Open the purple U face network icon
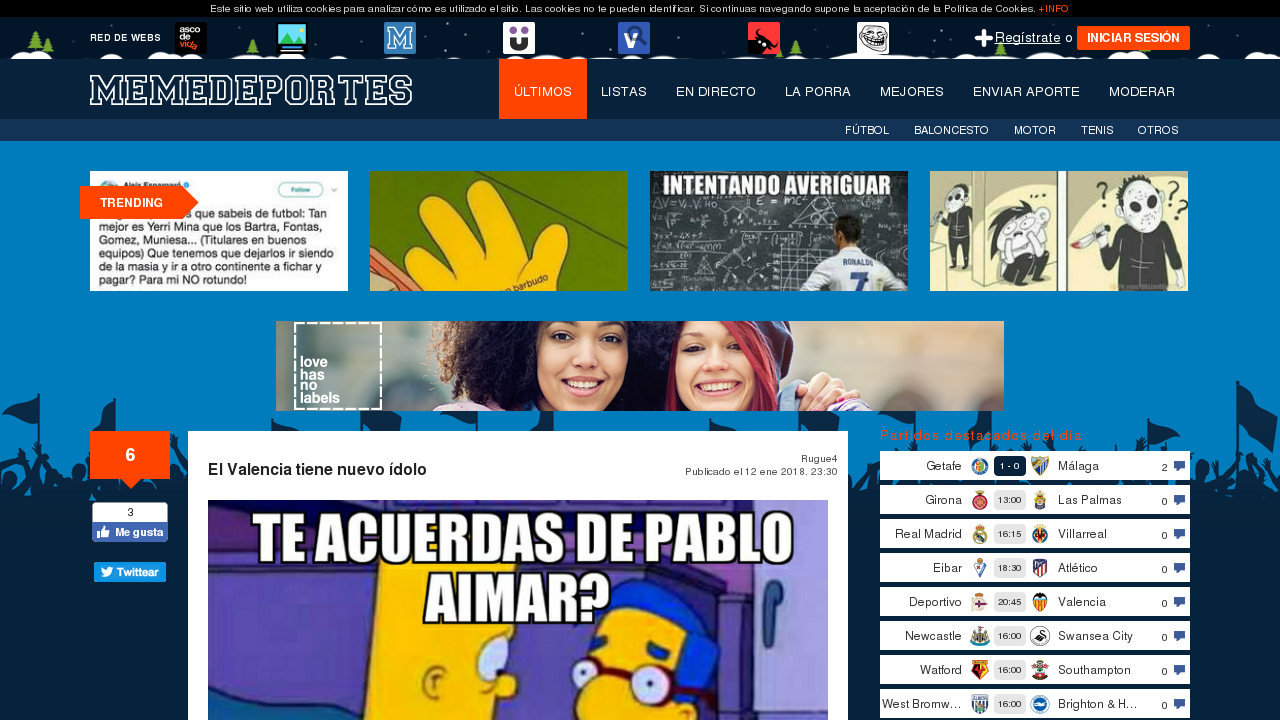 point(519,38)
